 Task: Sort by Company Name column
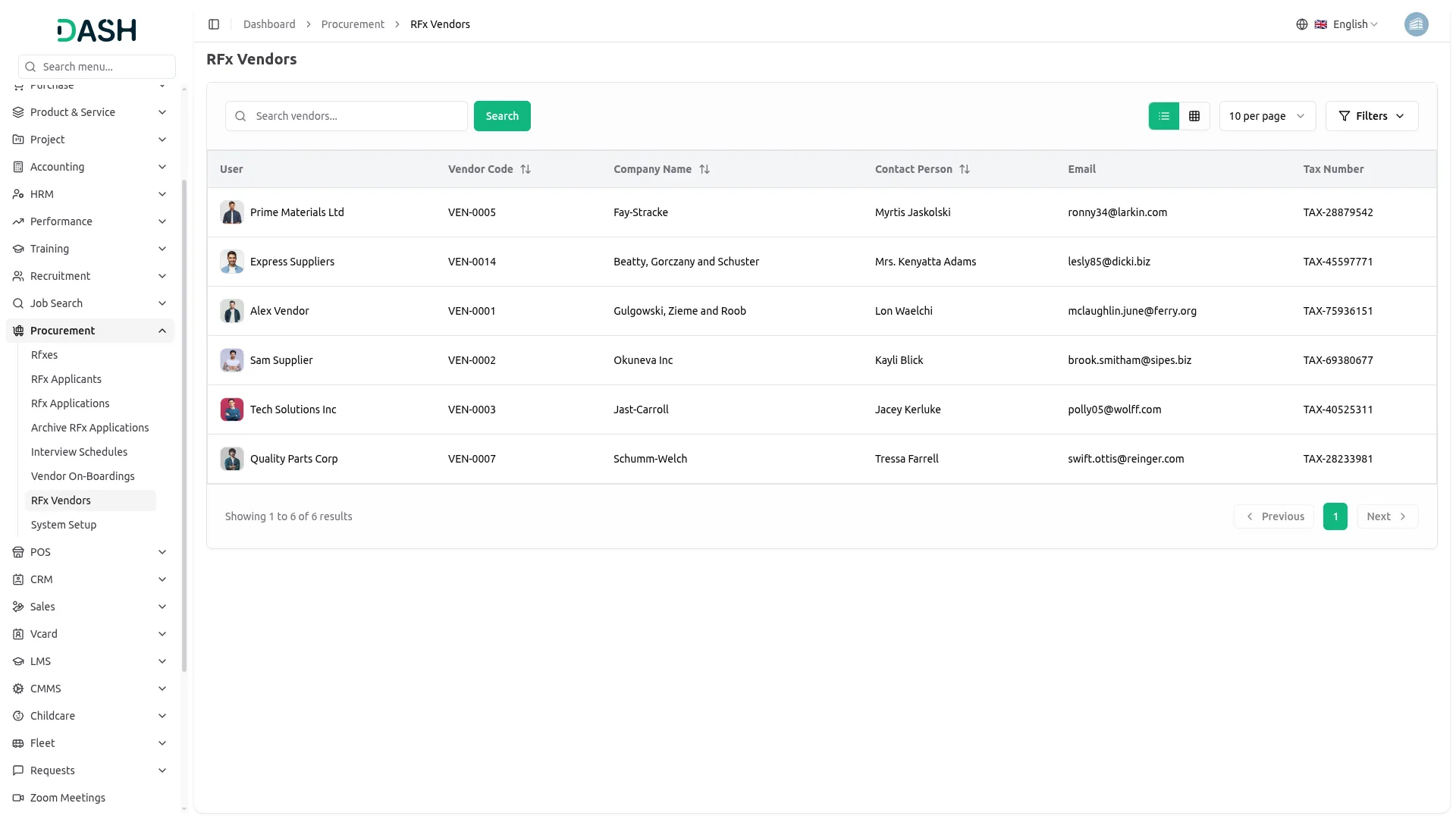pos(704,169)
